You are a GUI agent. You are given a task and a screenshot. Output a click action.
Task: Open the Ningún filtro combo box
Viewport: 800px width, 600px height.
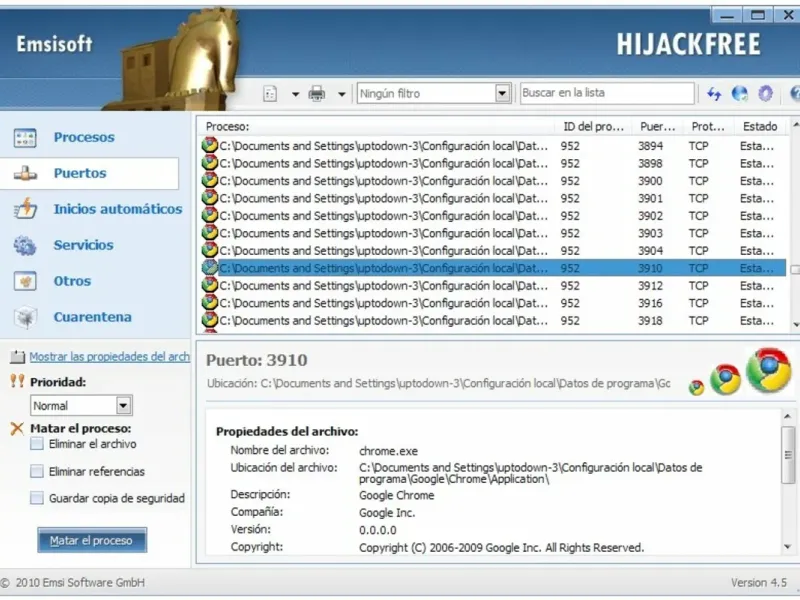pyautogui.click(x=434, y=93)
